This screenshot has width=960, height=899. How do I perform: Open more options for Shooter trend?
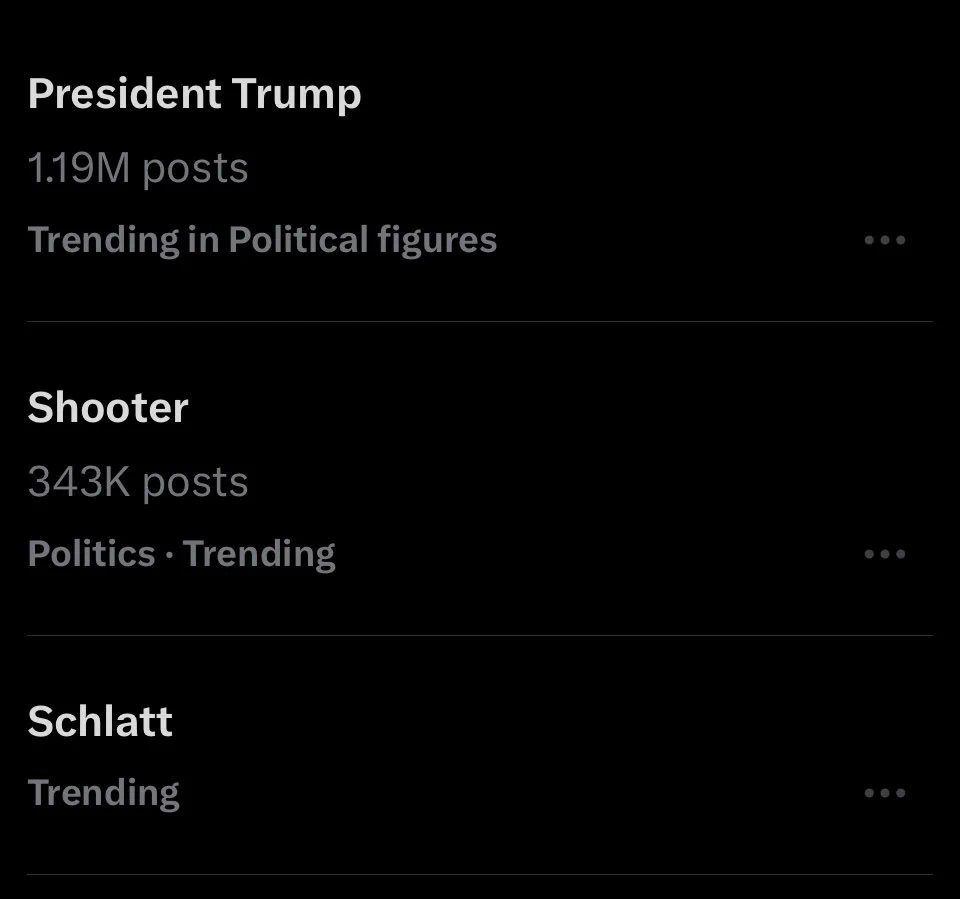pyautogui.click(x=885, y=554)
